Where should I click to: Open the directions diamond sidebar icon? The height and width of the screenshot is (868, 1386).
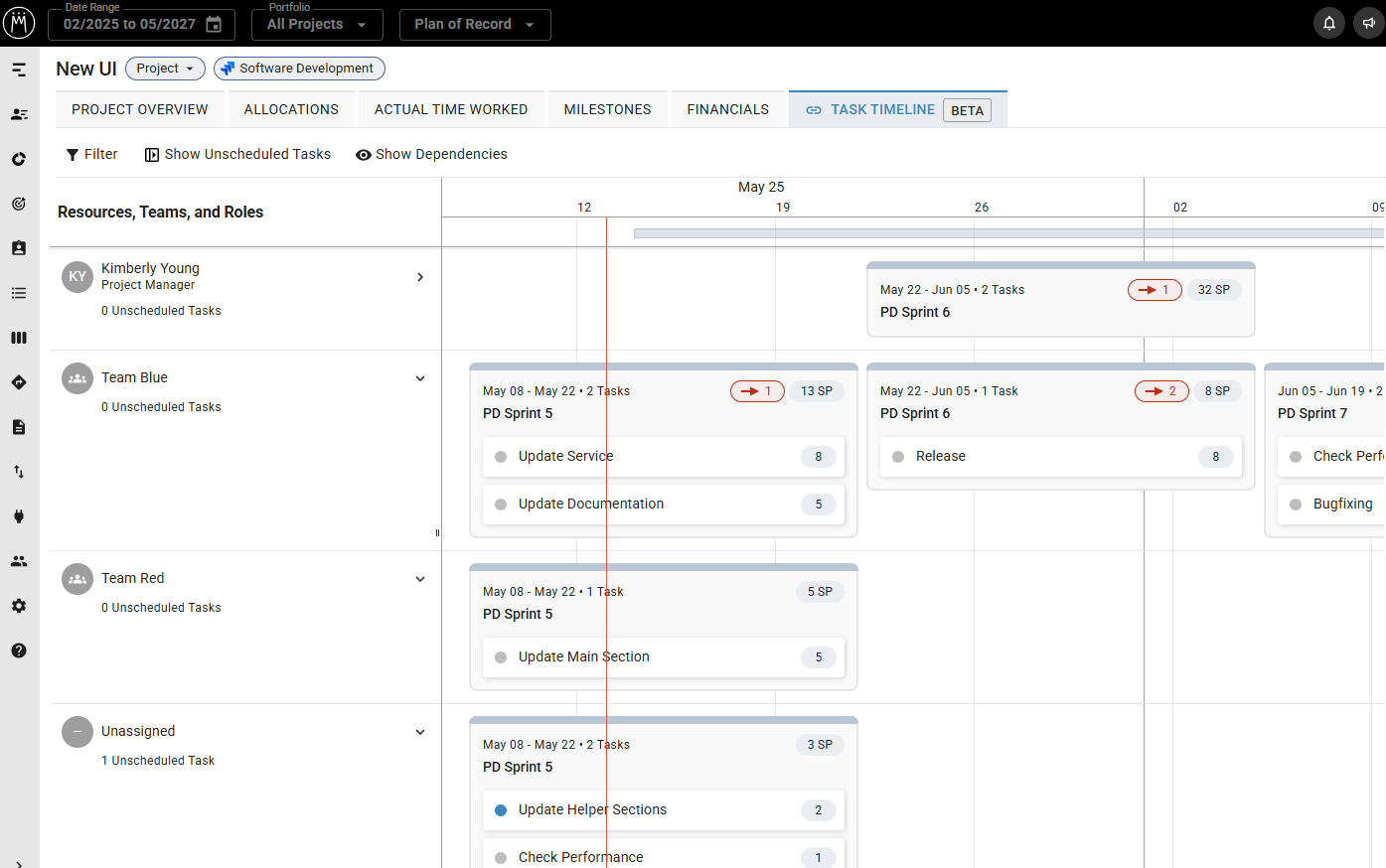coord(19,382)
